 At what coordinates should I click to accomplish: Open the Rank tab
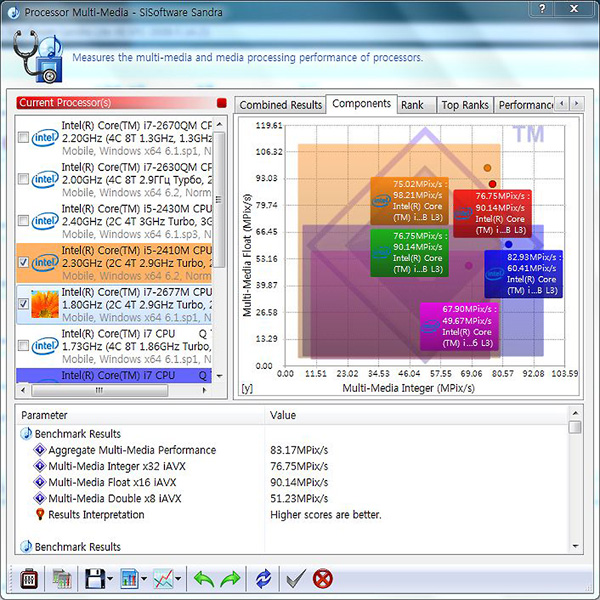tap(416, 105)
